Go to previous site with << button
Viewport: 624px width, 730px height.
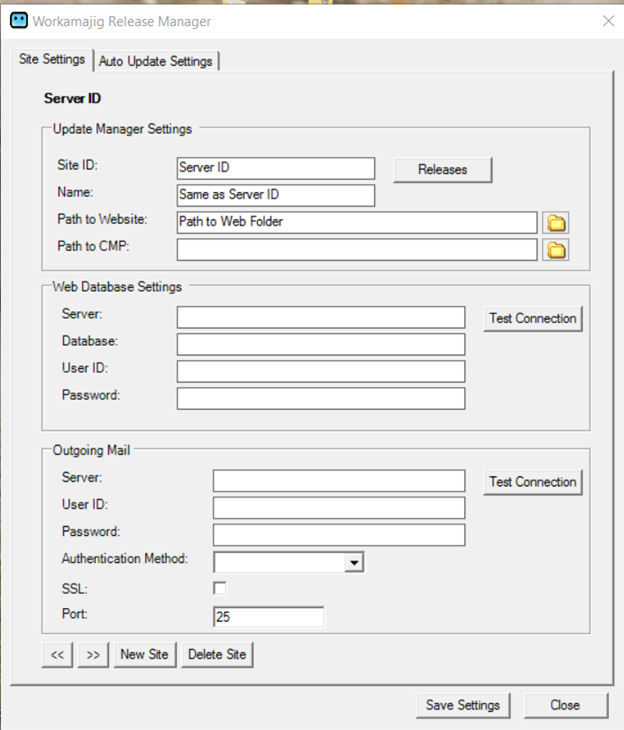tap(57, 655)
